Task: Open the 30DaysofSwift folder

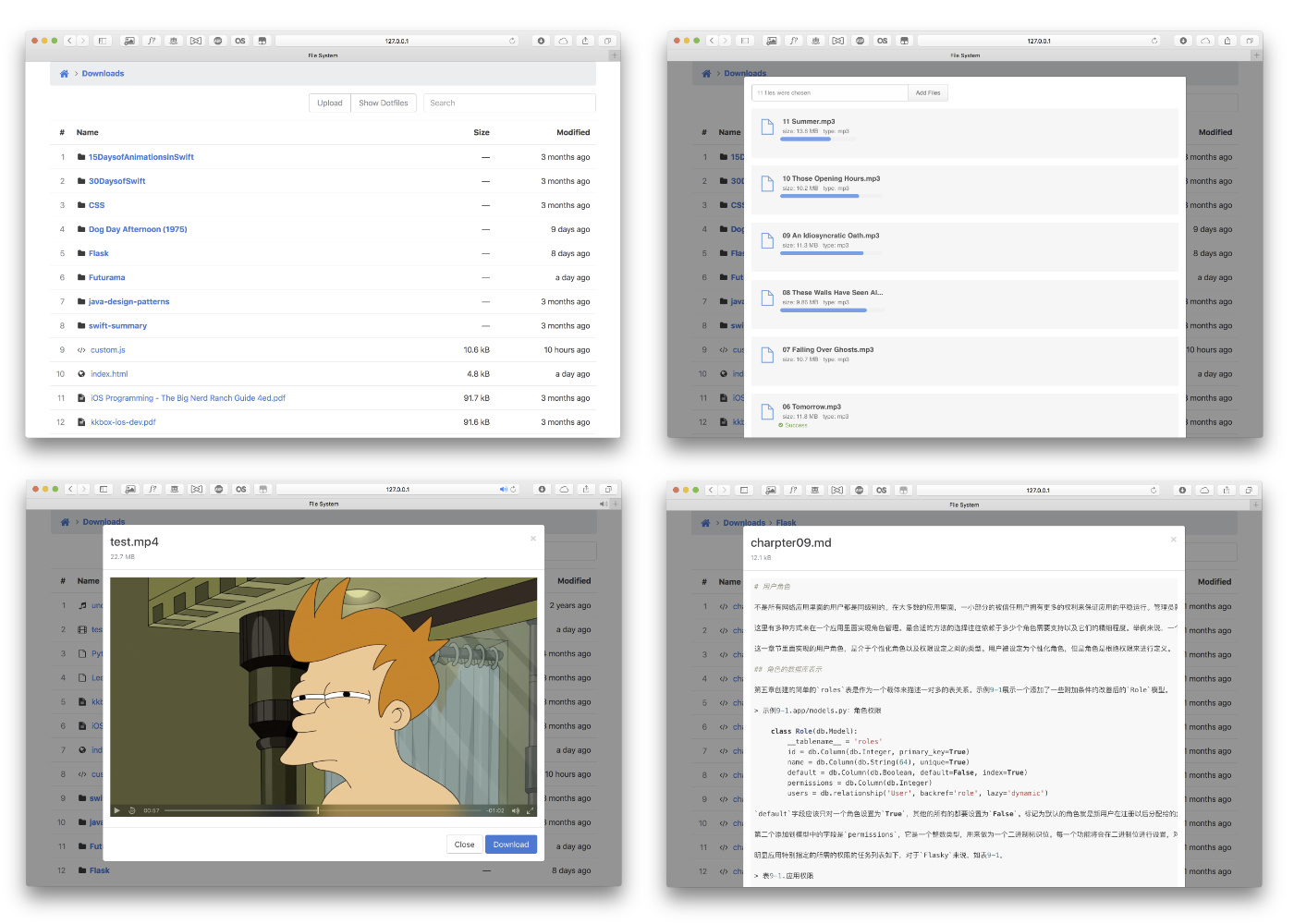Action: pyautogui.click(x=117, y=181)
